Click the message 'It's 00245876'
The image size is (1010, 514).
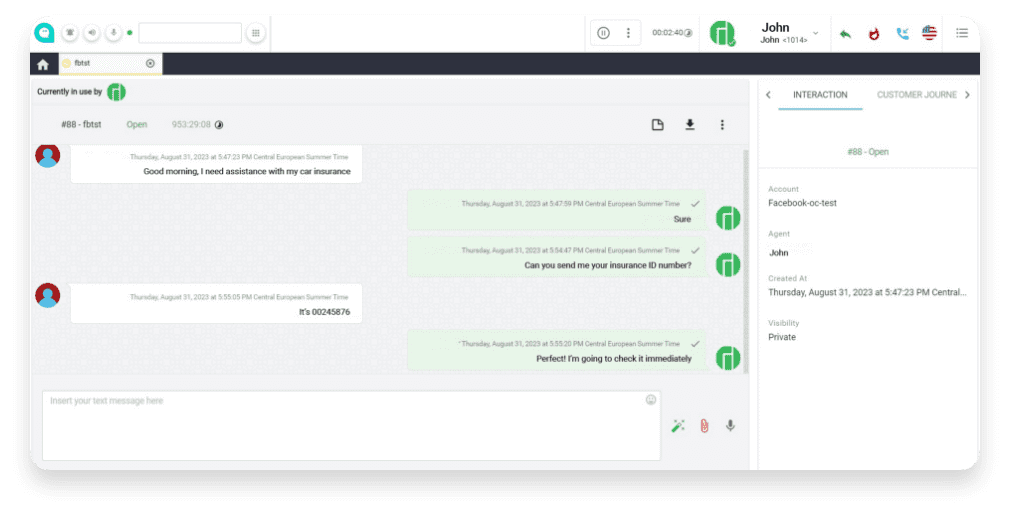216,303
